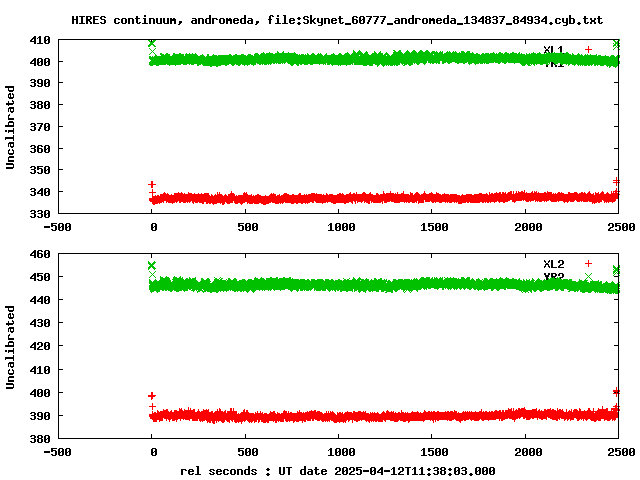The image size is (640, 480).
Task: Click the 'Uncalibrated' label of the XL2 plot
Action: click(x=10, y=347)
